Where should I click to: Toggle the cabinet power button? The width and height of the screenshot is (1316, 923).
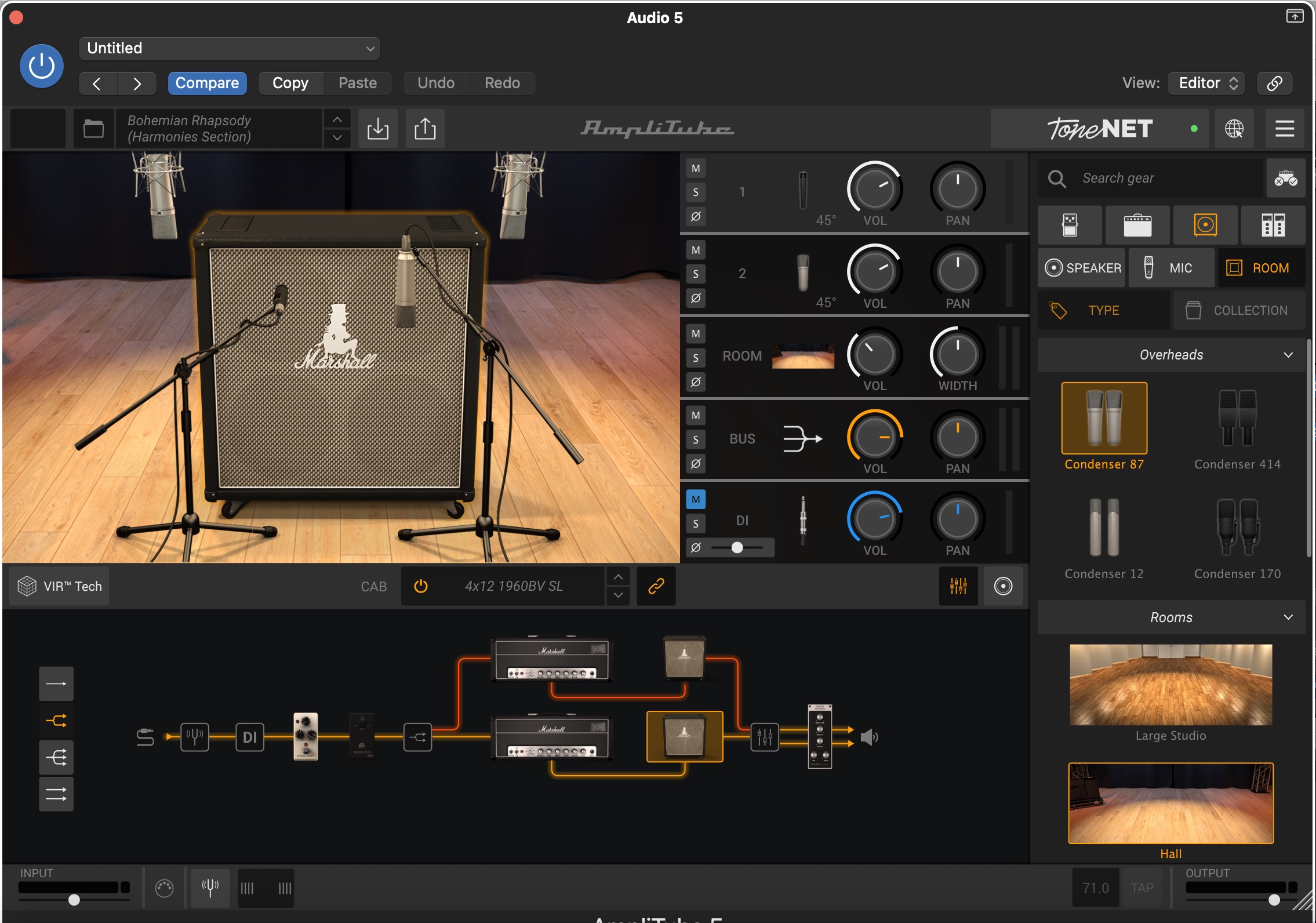coord(421,586)
